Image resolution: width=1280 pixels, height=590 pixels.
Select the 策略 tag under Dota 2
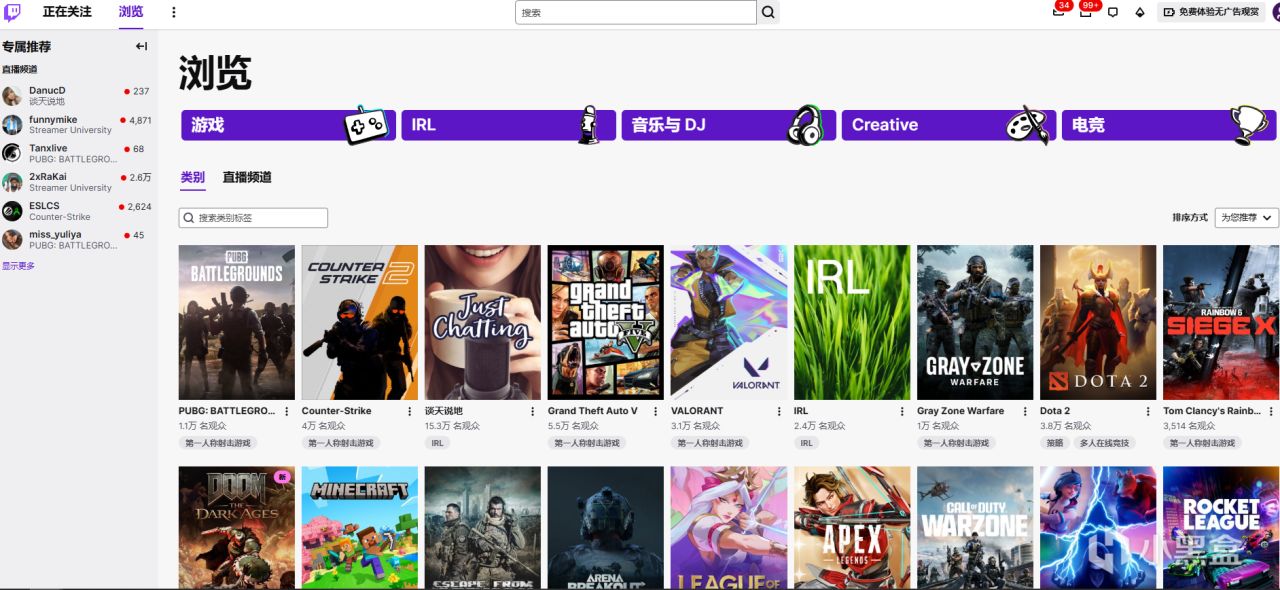pos(1054,443)
